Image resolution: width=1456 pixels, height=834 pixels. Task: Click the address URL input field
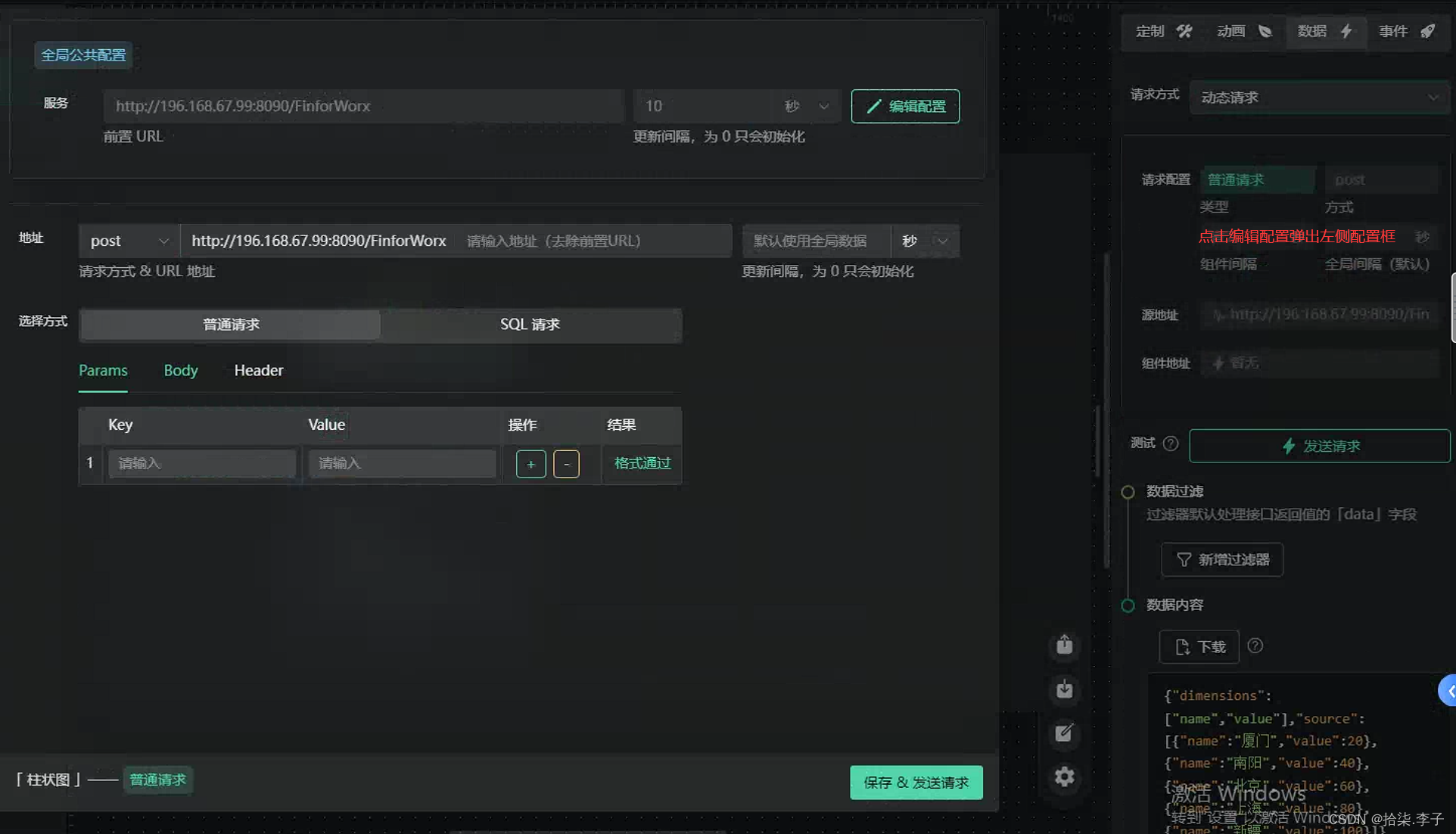456,241
